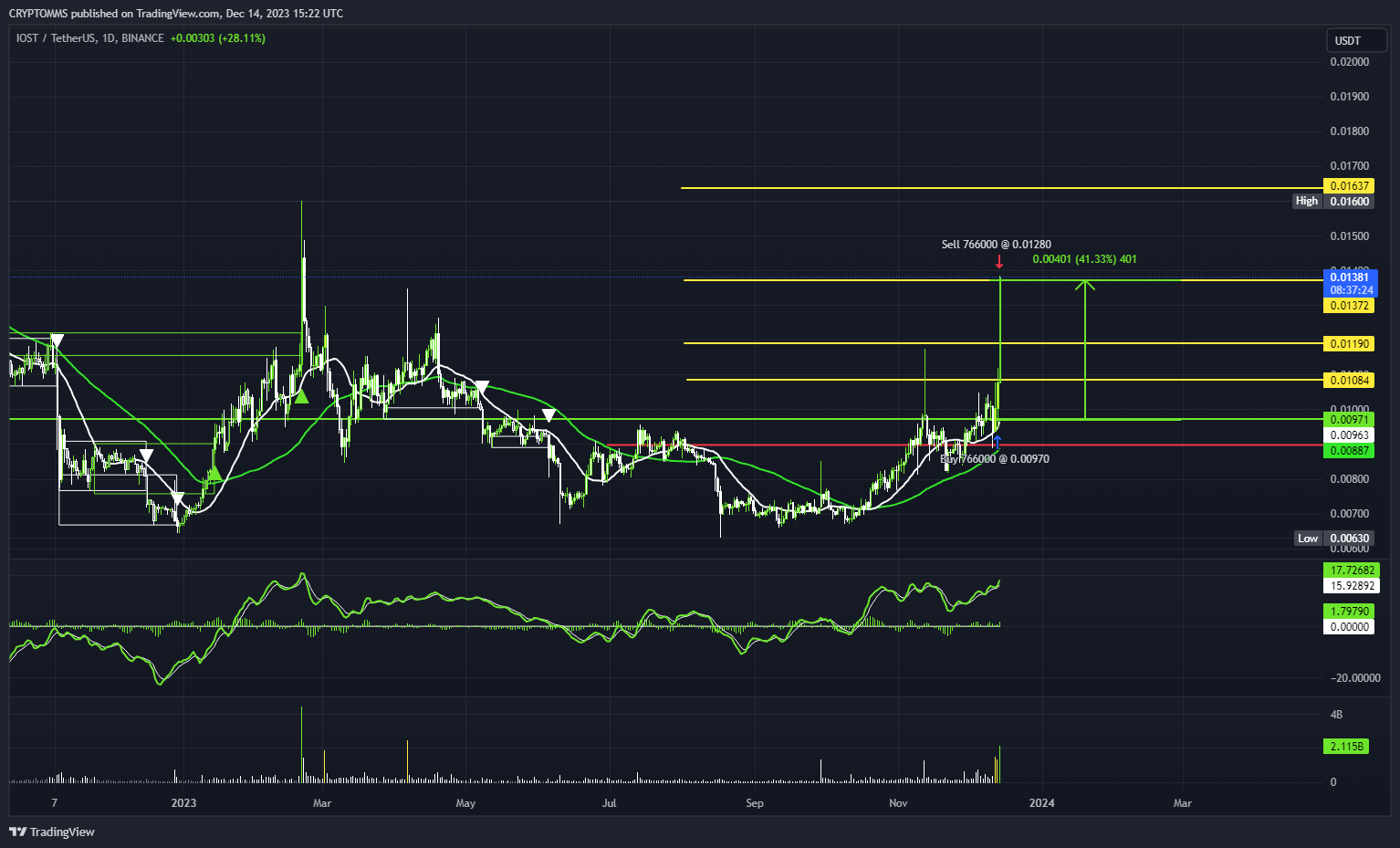Screen dimensions: 1400x848
Task: Click the 0.01600 high price label
Action: [x=1349, y=201]
